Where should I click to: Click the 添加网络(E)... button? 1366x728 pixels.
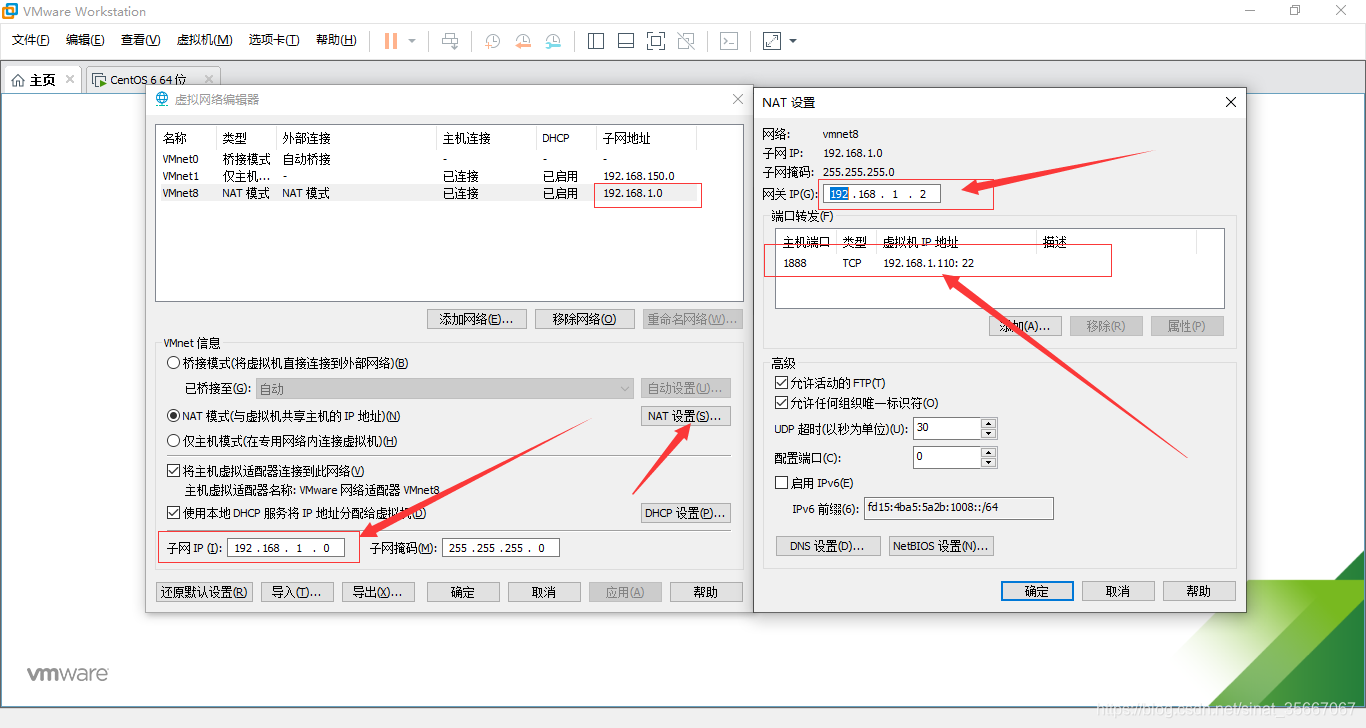point(476,319)
